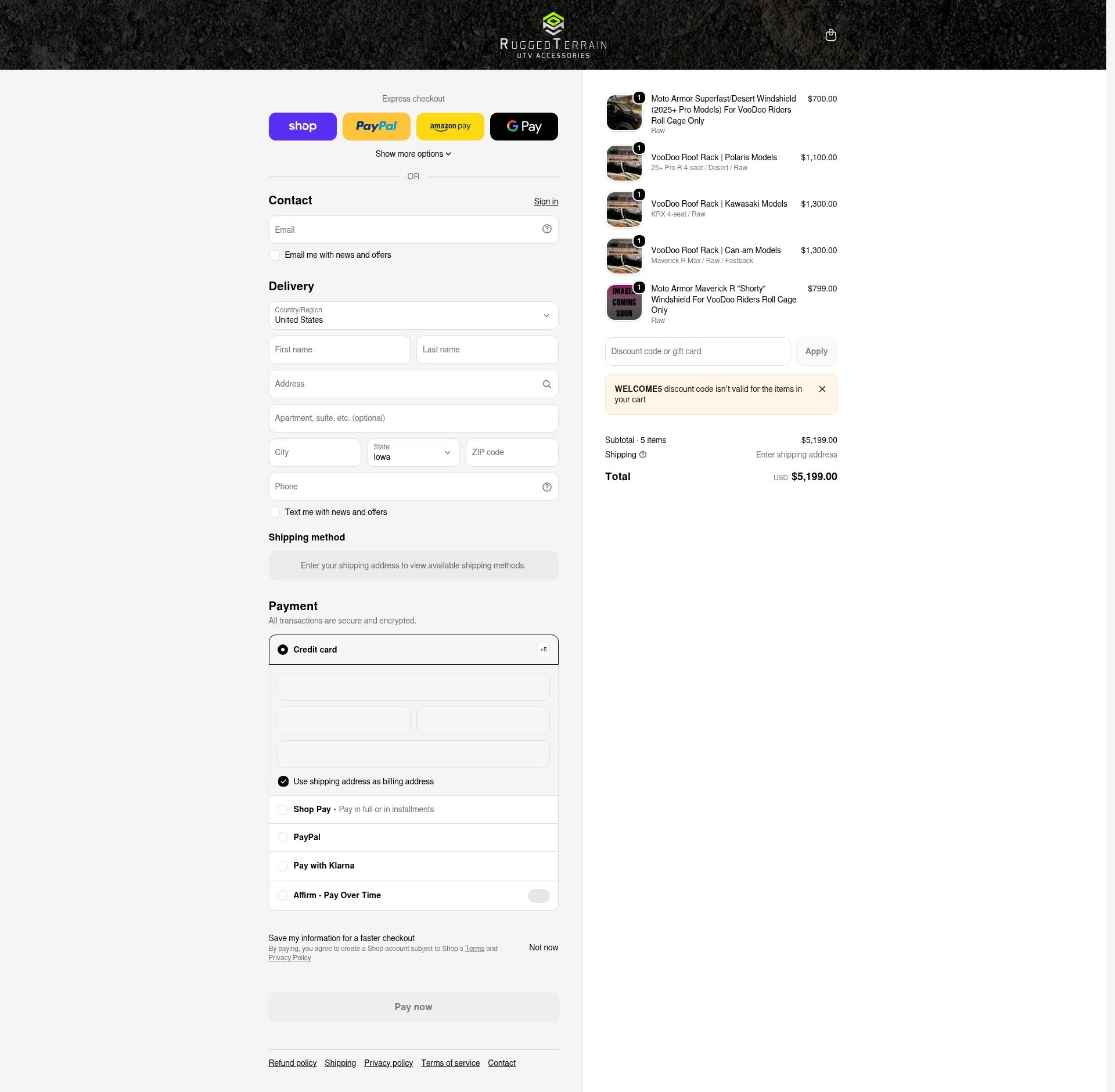Image resolution: width=1115 pixels, height=1092 pixels.
Task: Click the VooDoo Roof Rack Polaris Models title
Action: pyautogui.click(x=714, y=158)
